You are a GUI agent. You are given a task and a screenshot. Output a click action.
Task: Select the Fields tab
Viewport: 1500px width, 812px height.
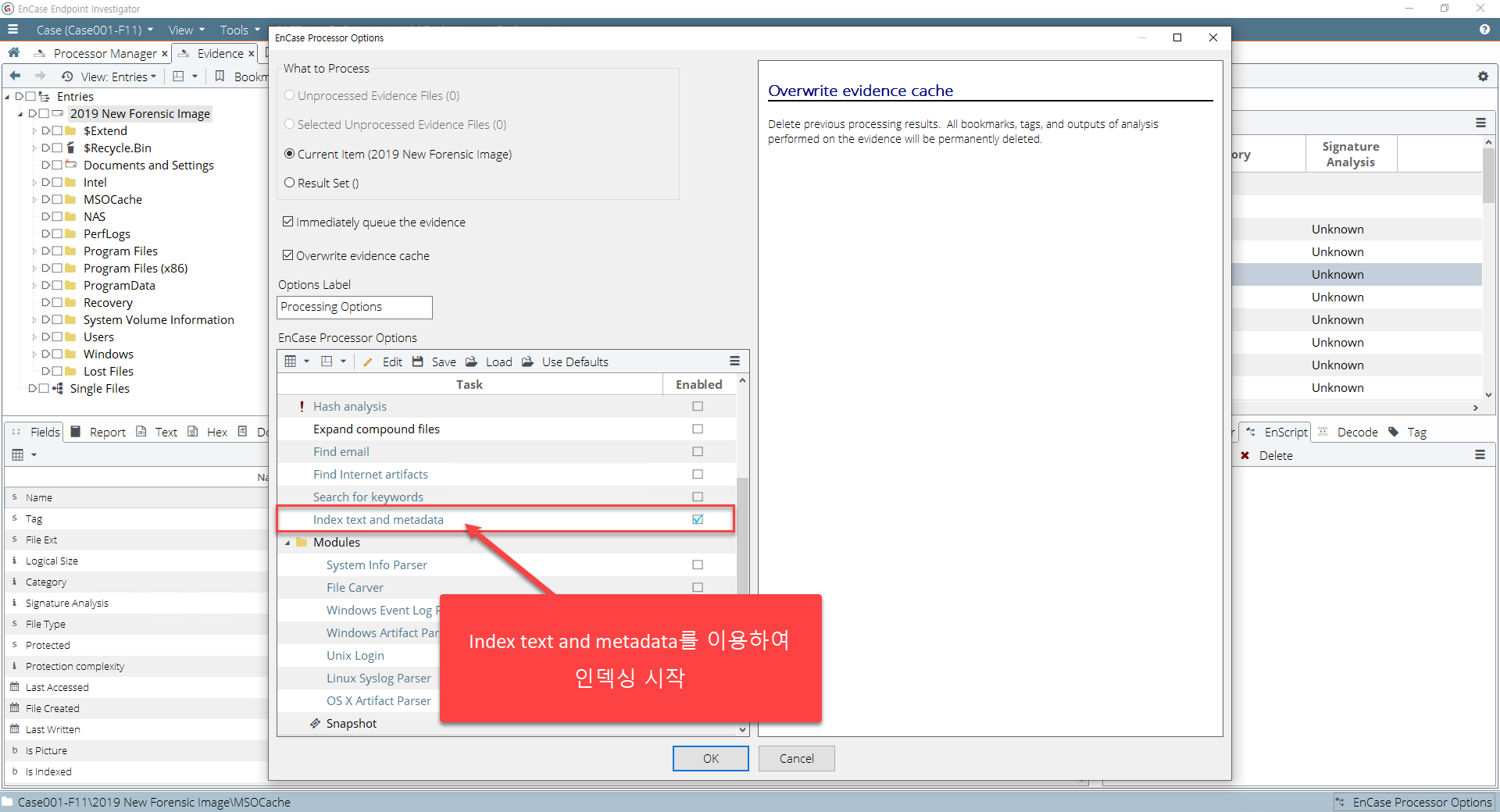(x=45, y=432)
